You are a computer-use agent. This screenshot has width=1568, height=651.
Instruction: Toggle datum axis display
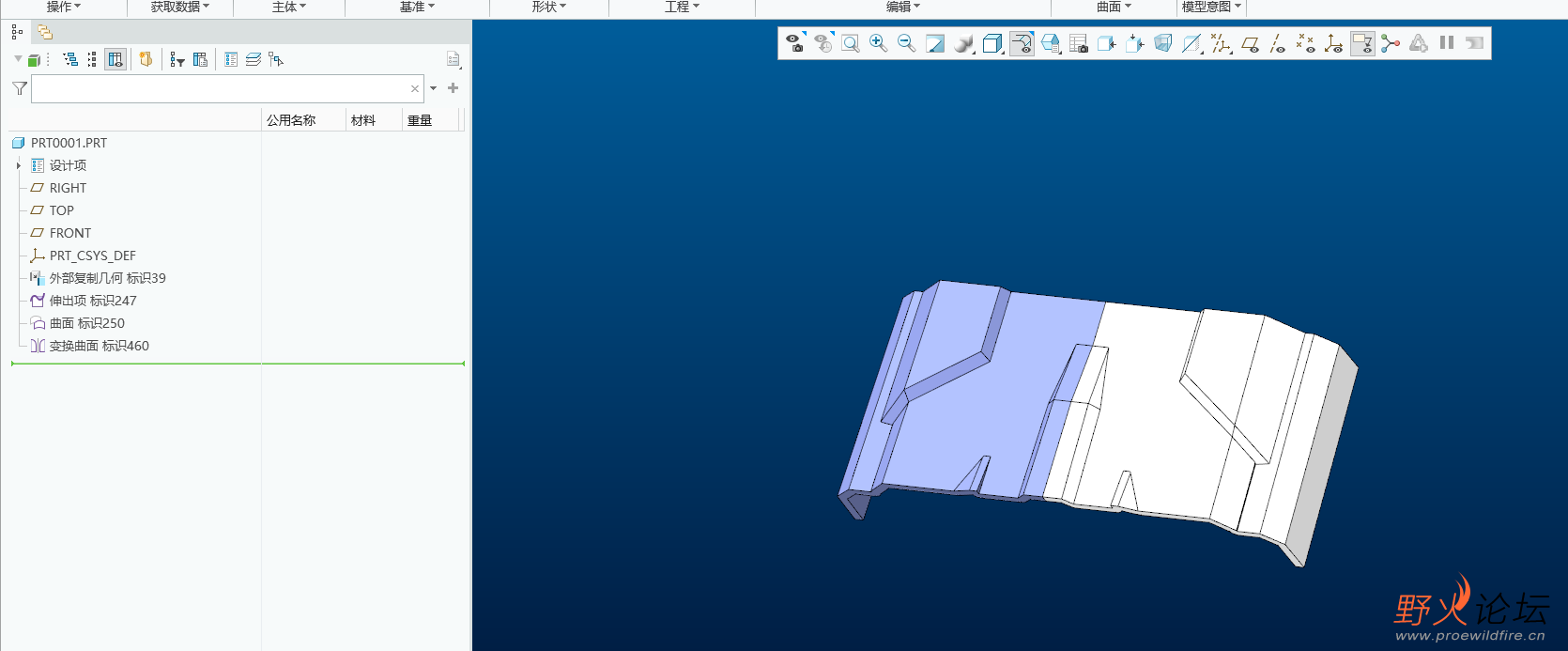pyautogui.click(x=1277, y=43)
